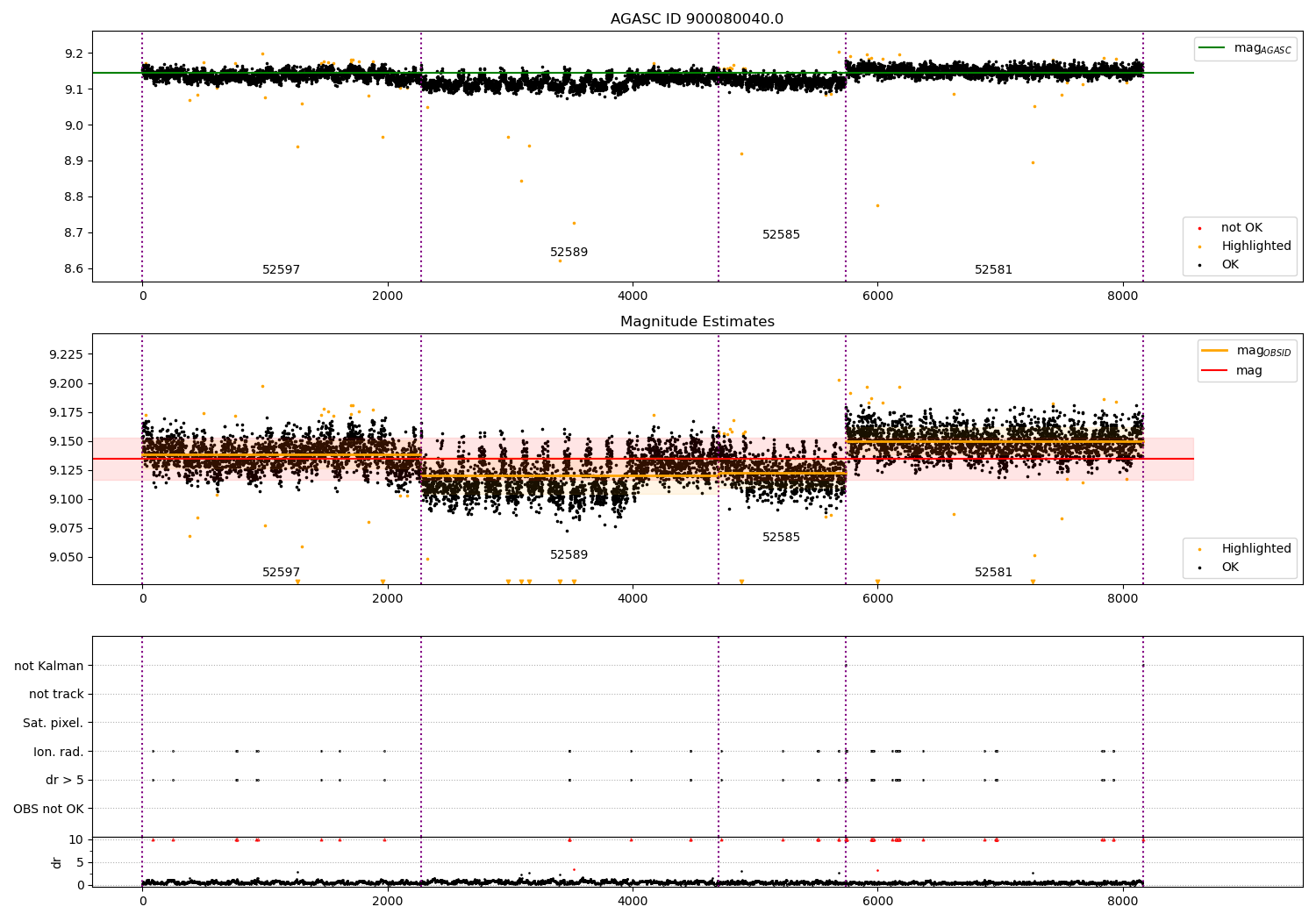Click obsid label 52581 in Magnitude Estimates plot

pos(993,573)
